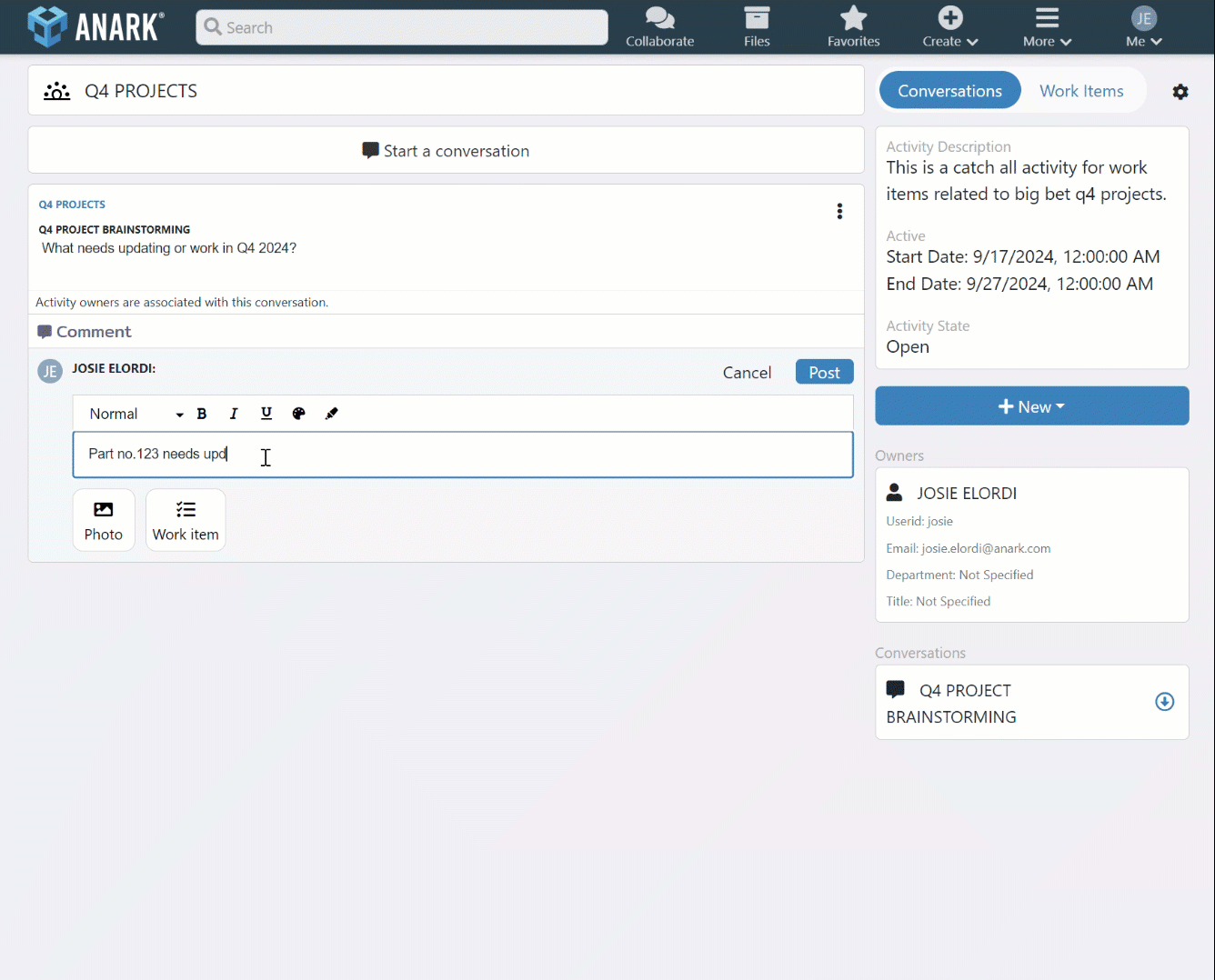
Task: Open the conversation three-dot options menu
Action: click(x=839, y=212)
